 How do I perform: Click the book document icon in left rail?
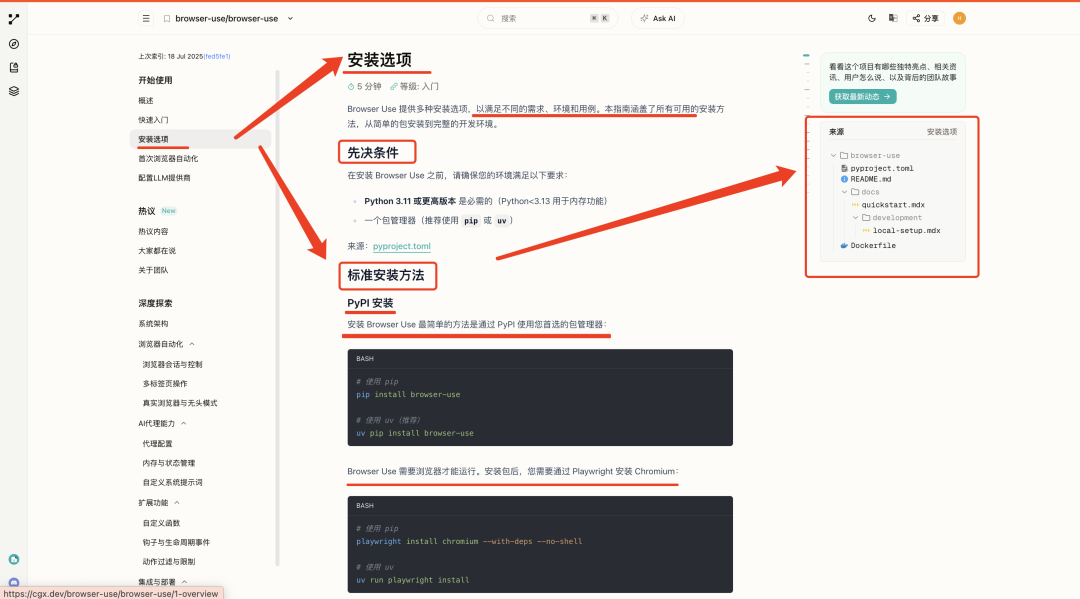pyautogui.click(x=14, y=67)
